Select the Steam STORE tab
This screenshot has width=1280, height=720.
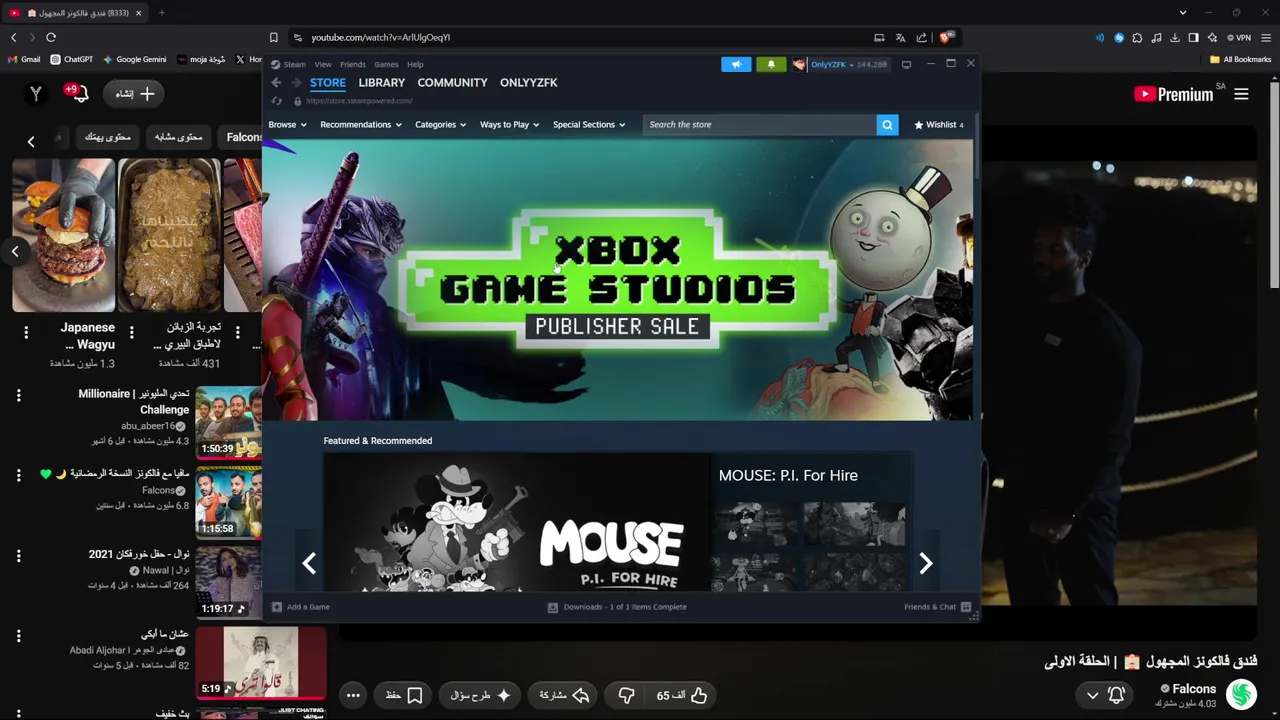tap(328, 83)
